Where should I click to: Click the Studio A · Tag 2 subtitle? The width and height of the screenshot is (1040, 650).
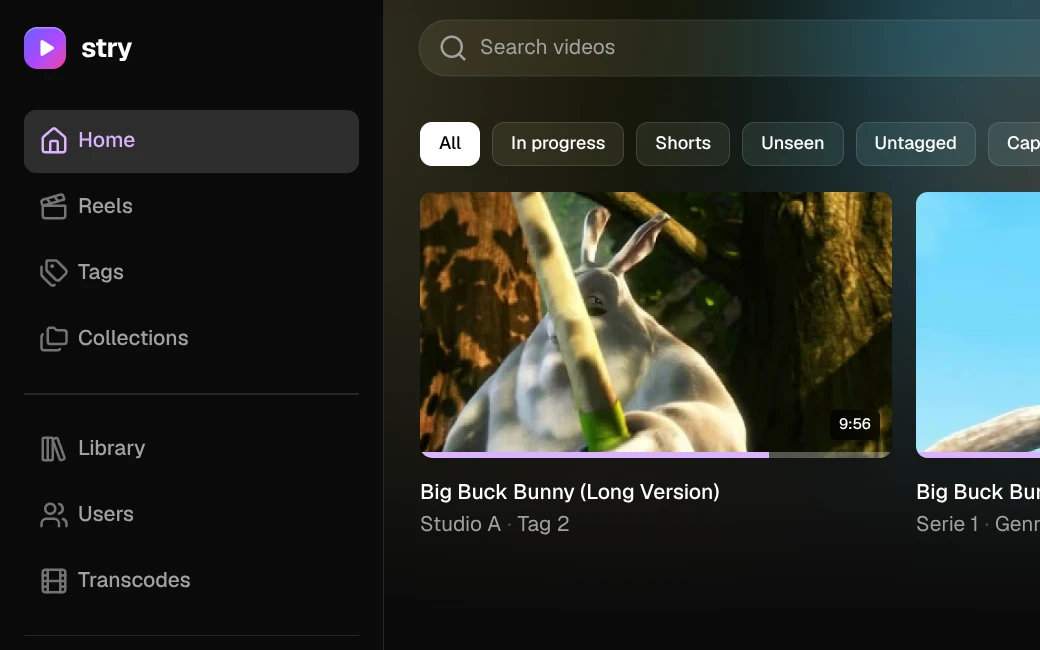(495, 525)
